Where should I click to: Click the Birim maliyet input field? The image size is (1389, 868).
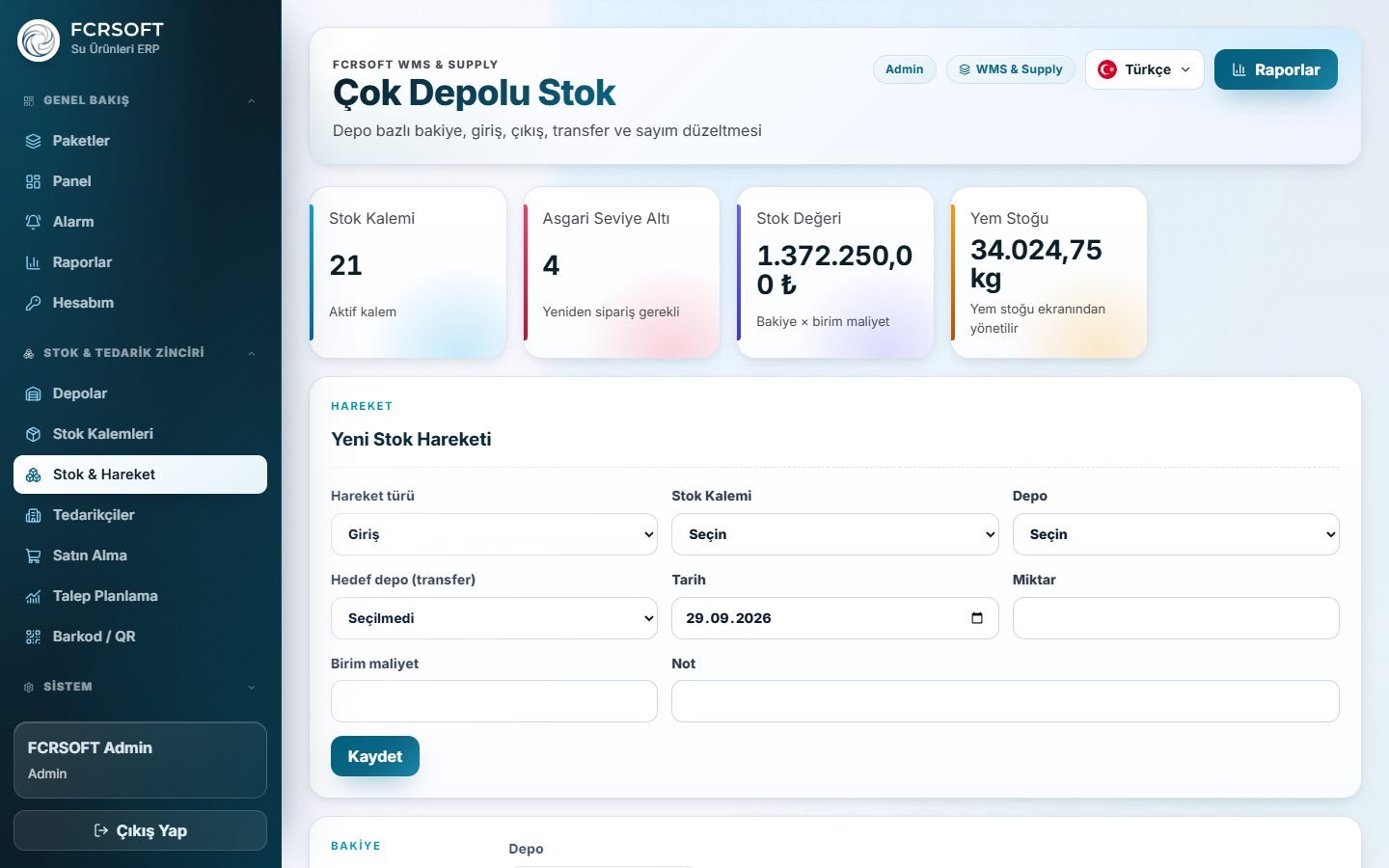pyautogui.click(x=494, y=701)
